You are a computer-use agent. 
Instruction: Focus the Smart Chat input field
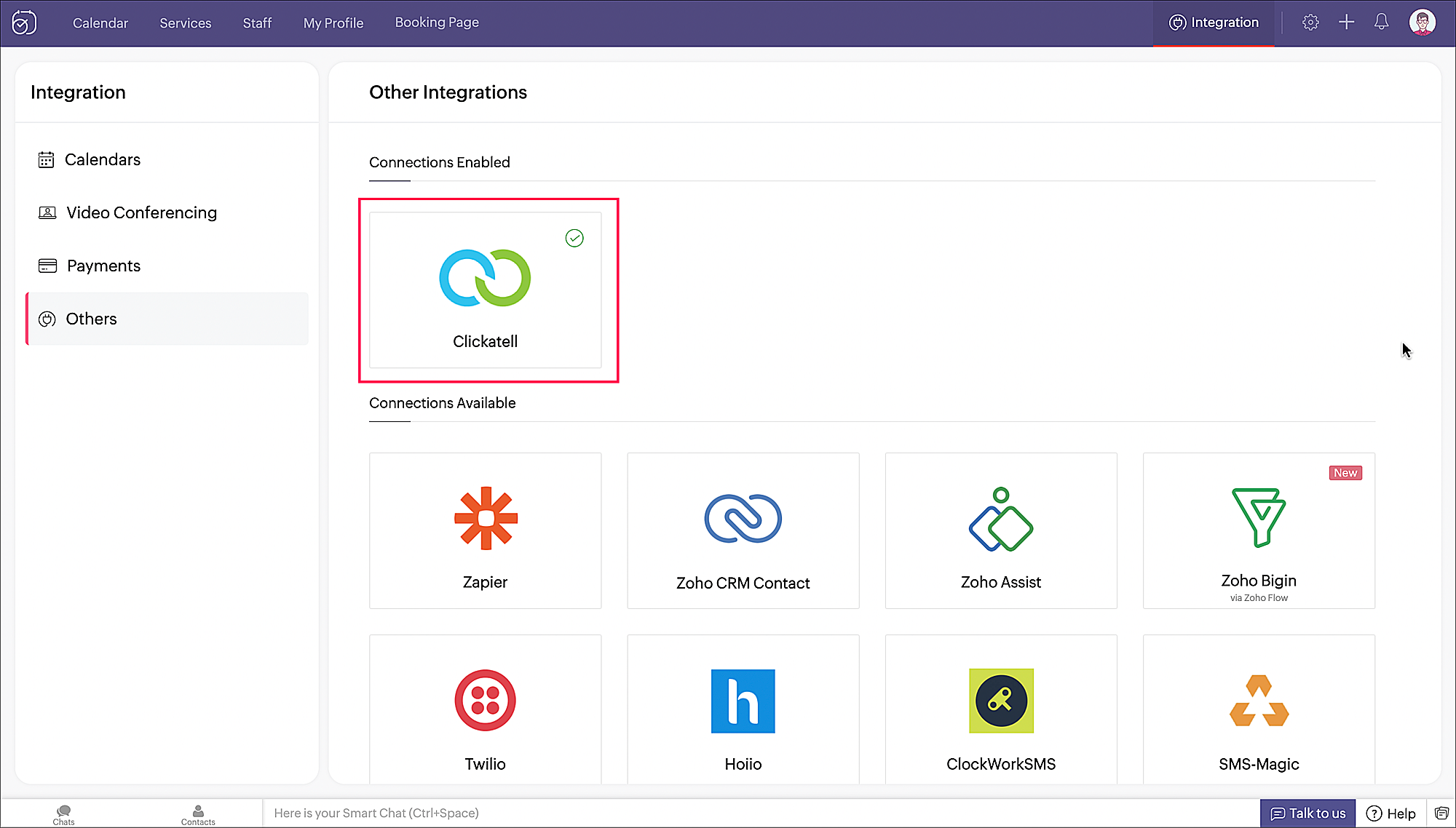(761, 813)
